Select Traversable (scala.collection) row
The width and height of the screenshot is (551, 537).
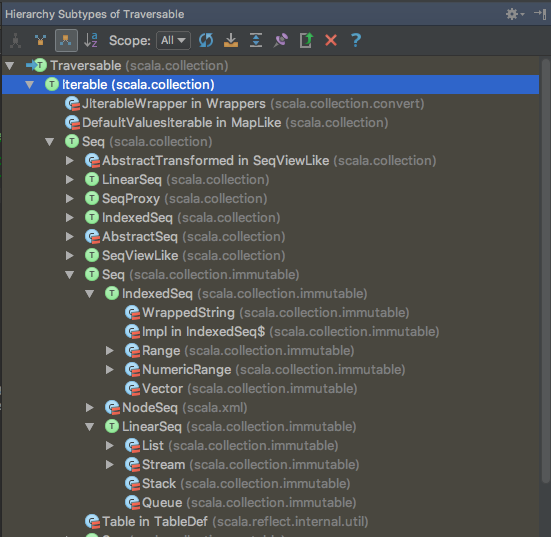tap(270, 66)
